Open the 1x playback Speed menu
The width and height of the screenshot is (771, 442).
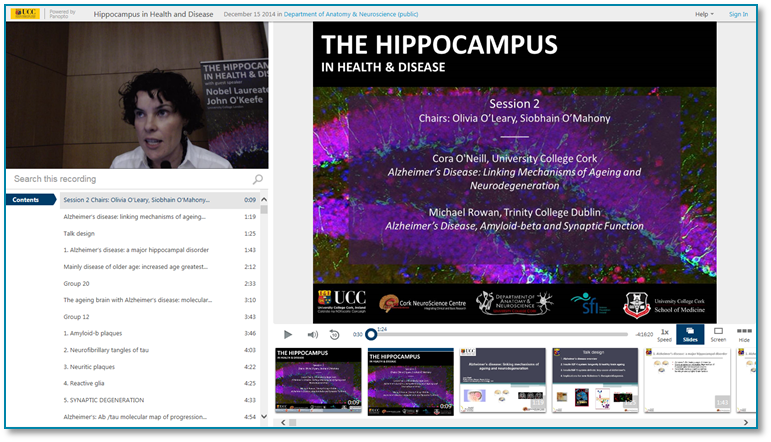tap(664, 334)
